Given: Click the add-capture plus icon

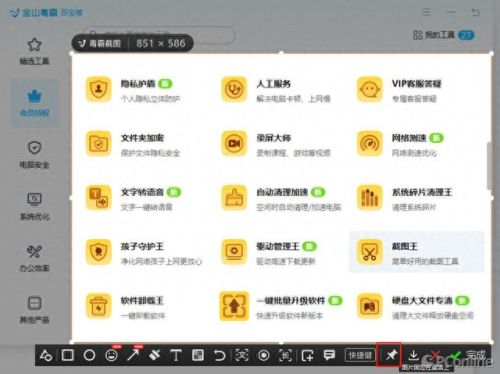Looking at the screenshot, I should (x=307, y=355).
